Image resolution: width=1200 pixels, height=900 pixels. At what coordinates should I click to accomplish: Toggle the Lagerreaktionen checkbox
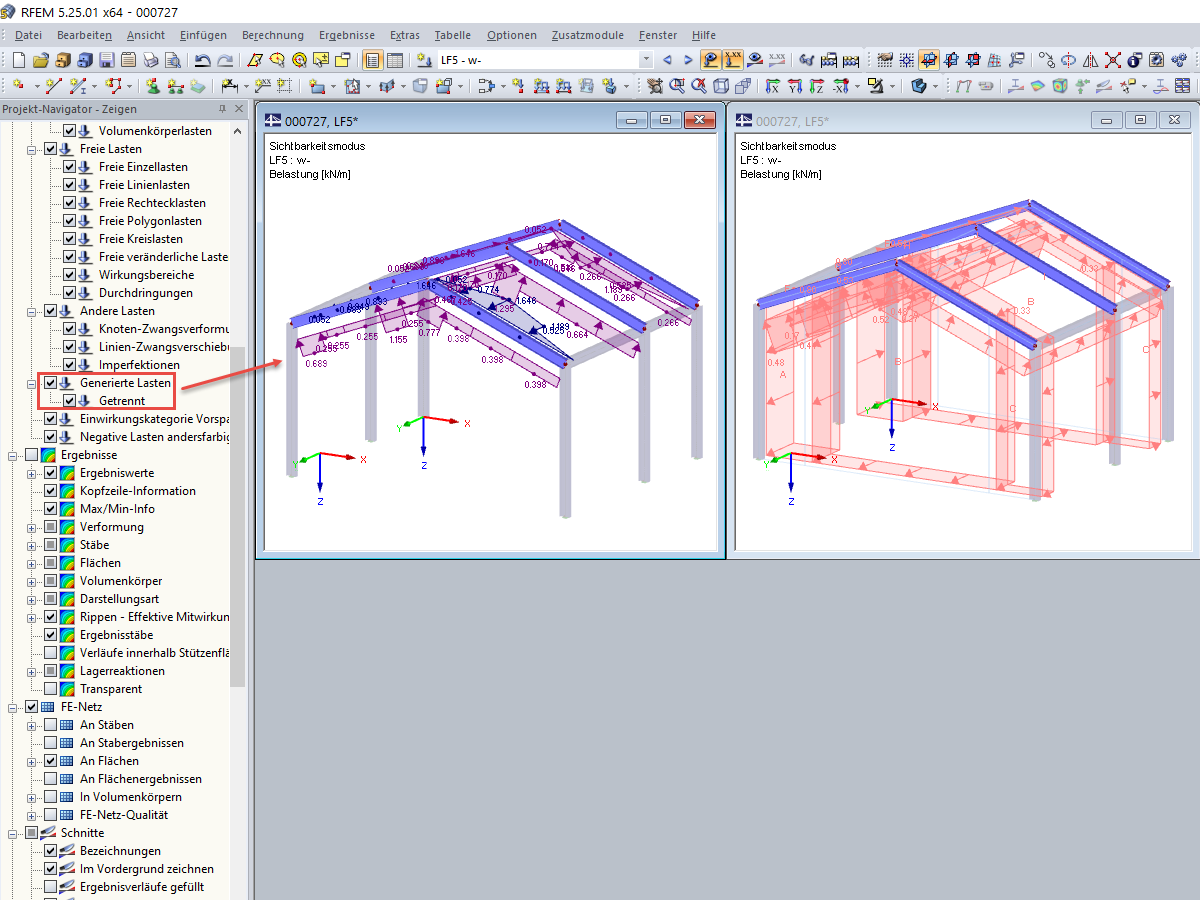pyautogui.click(x=51, y=671)
